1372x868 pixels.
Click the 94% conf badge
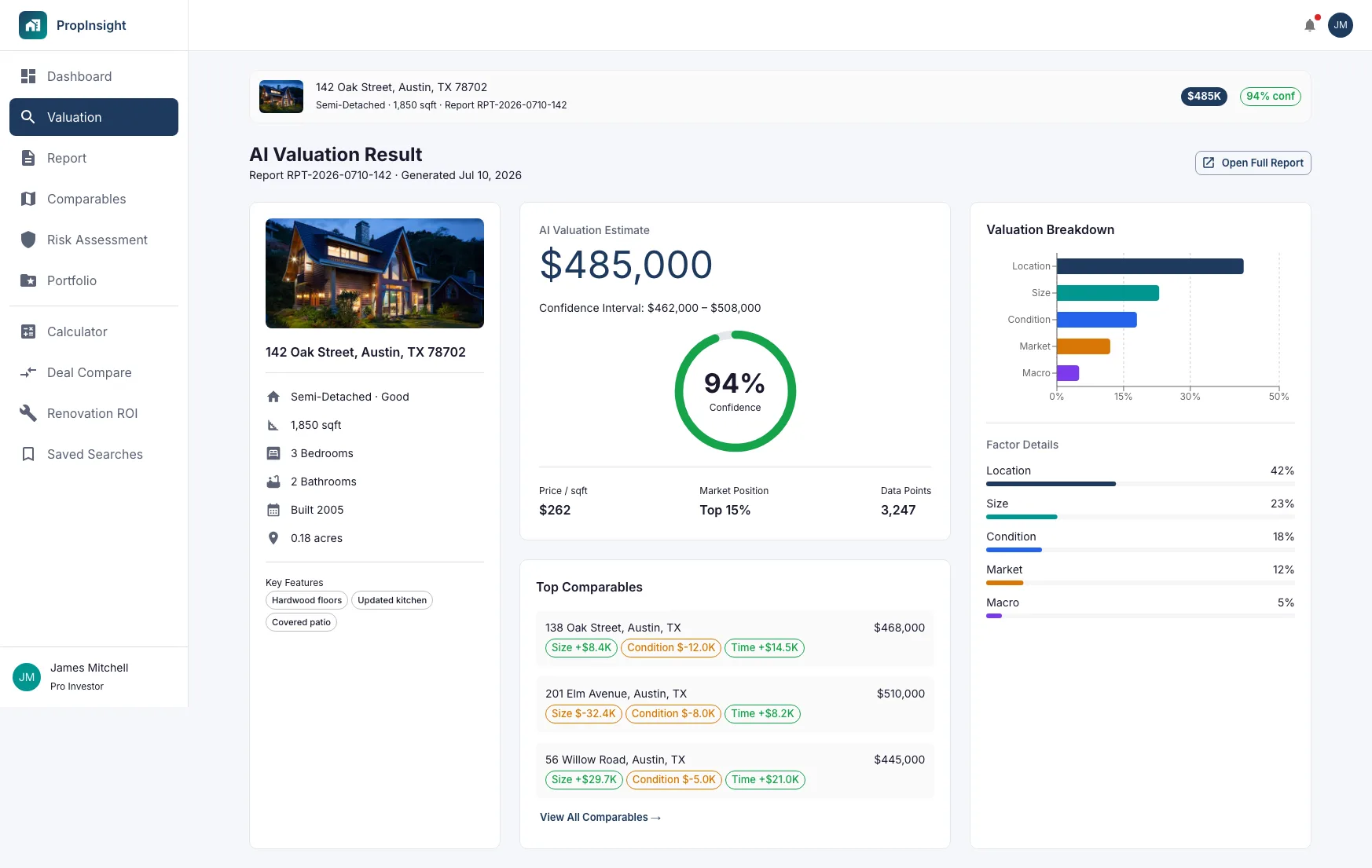click(x=1270, y=96)
